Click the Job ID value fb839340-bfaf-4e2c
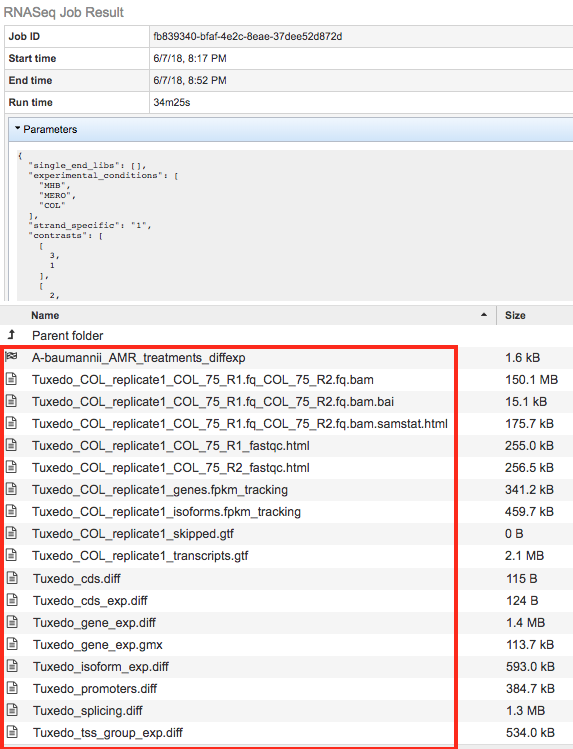The width and height of the screenshot is (573, 749). (x=248, y=36)
